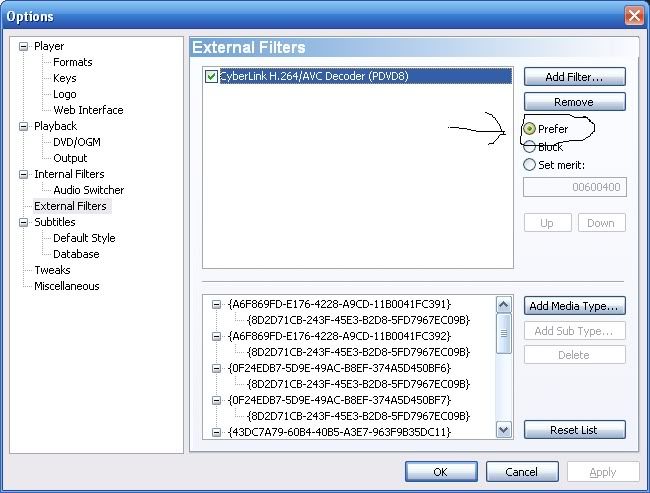Select {0F24EDB7-5D9E-49AC-B8EF-374A5D450BF6} entry
The image size is (650, 493).
339,368
